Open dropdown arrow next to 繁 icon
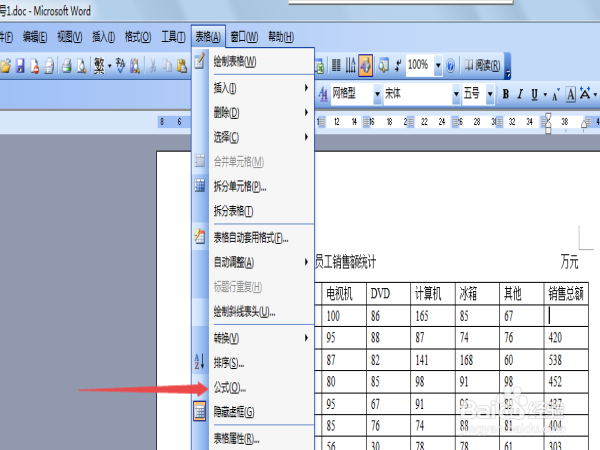Viewport: 600px width, 450px height. click(x=109, y=66)
